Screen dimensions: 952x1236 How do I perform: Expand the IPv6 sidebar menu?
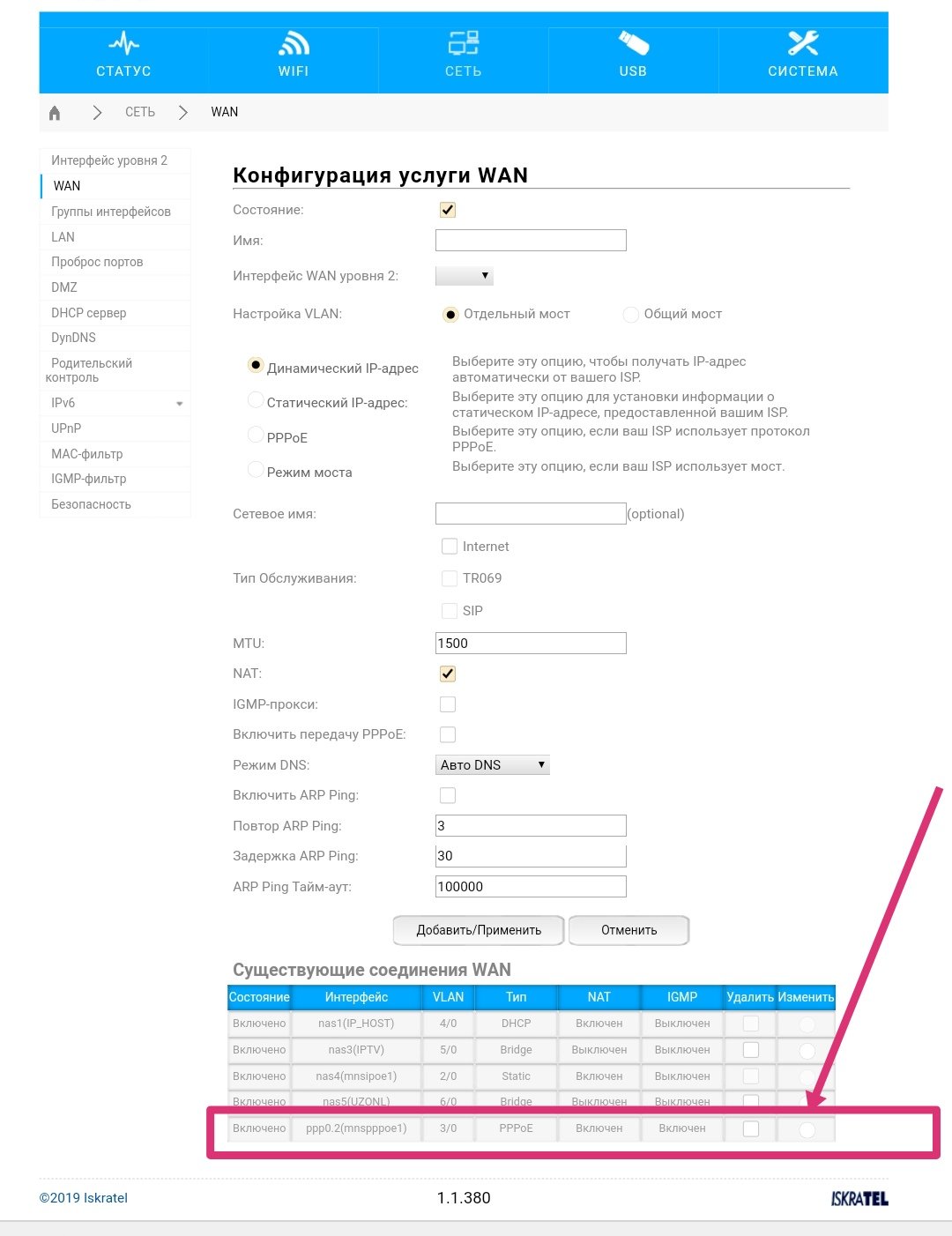pyautogui.click(x=179, y=404)
